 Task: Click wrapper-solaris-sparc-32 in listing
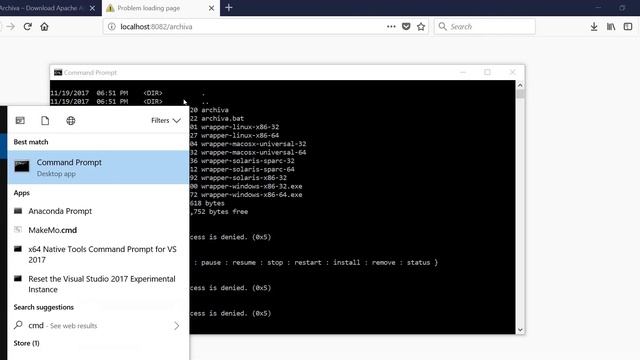[248, 161]
